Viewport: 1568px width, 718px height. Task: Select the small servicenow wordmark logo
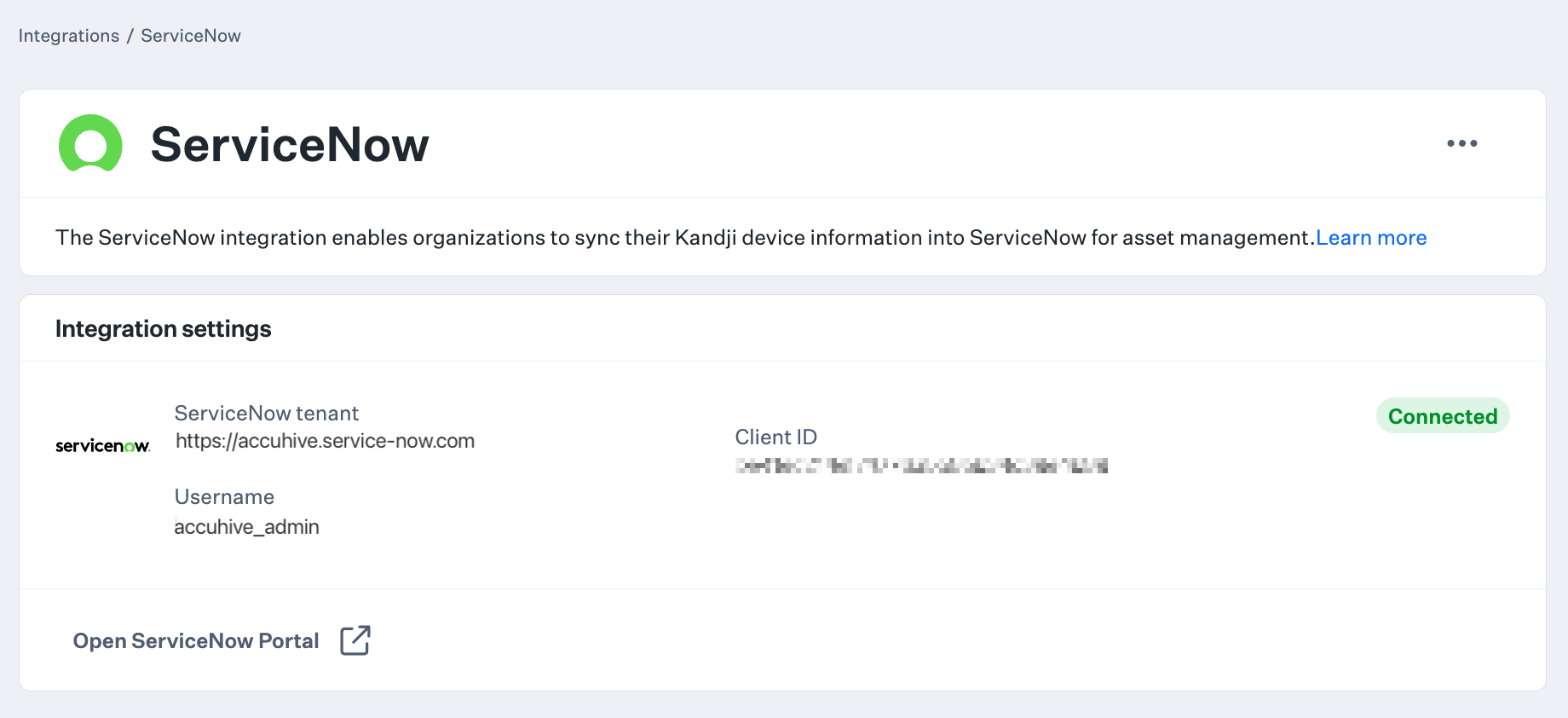(x=102, y=443)
